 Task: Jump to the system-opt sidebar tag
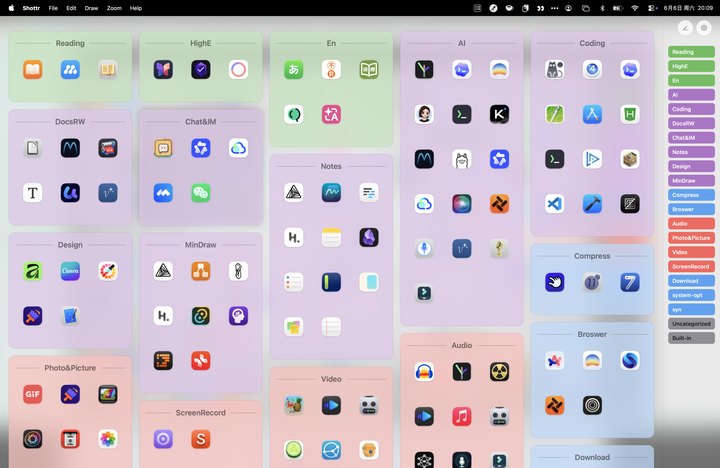[691, 295]
